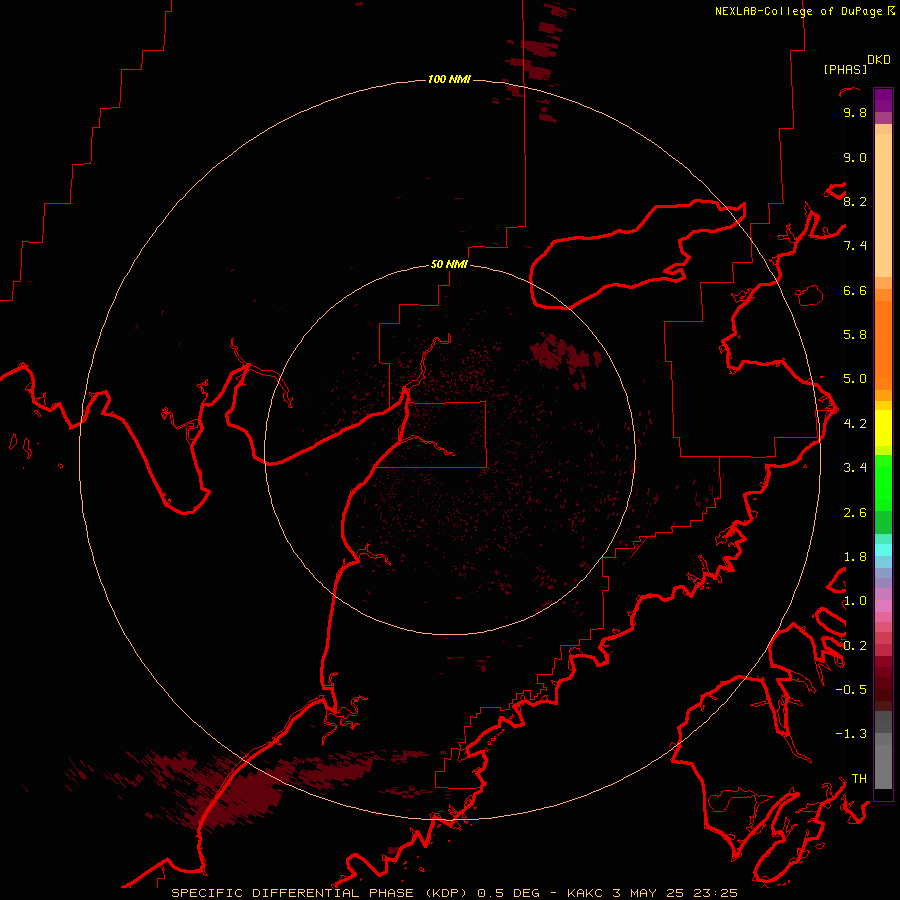
Task: Click the KAKC station identifier in footer
Action: [584, 893]
